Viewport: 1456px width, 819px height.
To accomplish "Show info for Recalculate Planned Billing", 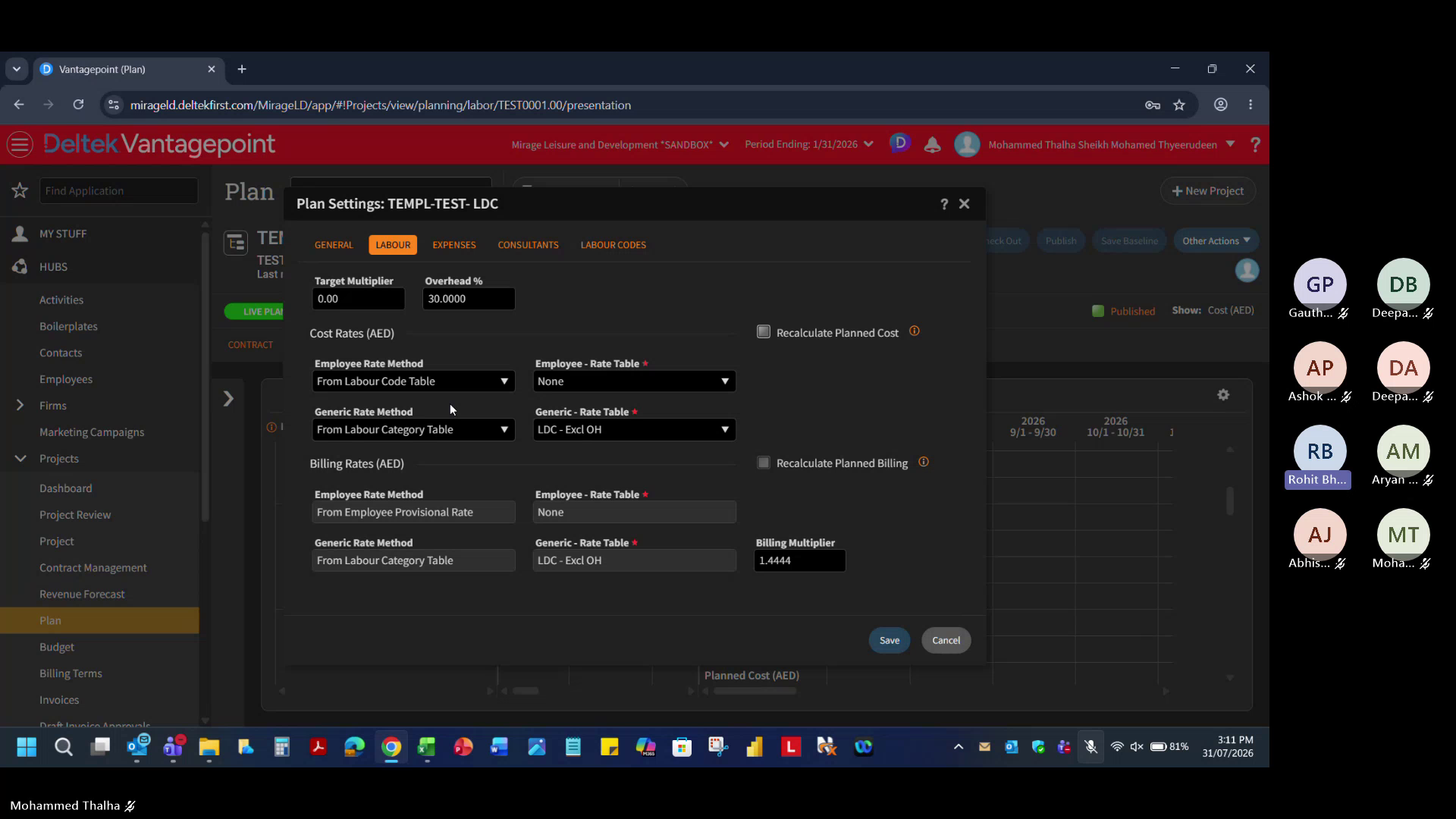I will pyautogui.click(x=924, y=462).
